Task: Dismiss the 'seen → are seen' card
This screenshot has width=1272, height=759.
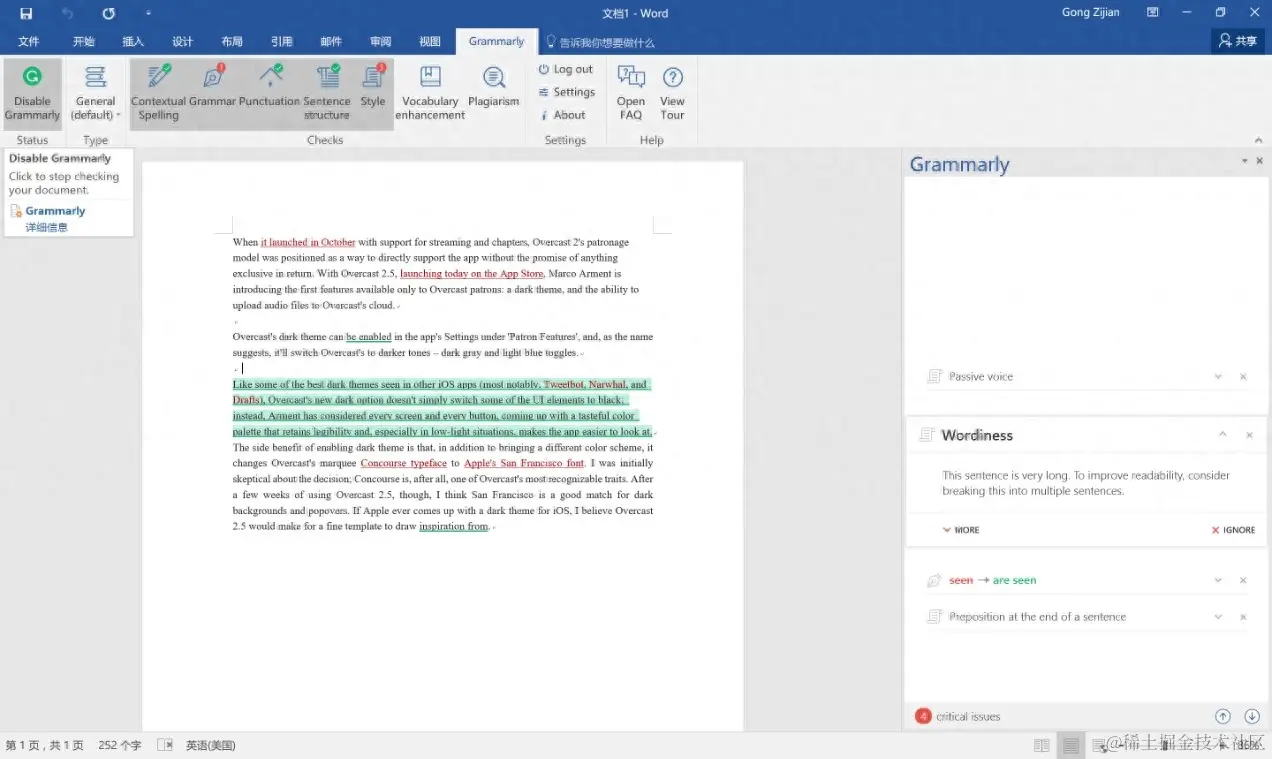Action: [x=1243, y=580]
